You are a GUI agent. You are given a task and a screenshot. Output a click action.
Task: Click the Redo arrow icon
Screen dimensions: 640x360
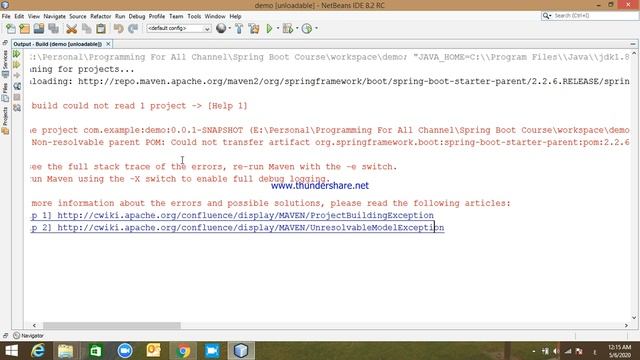pos(133,29)
